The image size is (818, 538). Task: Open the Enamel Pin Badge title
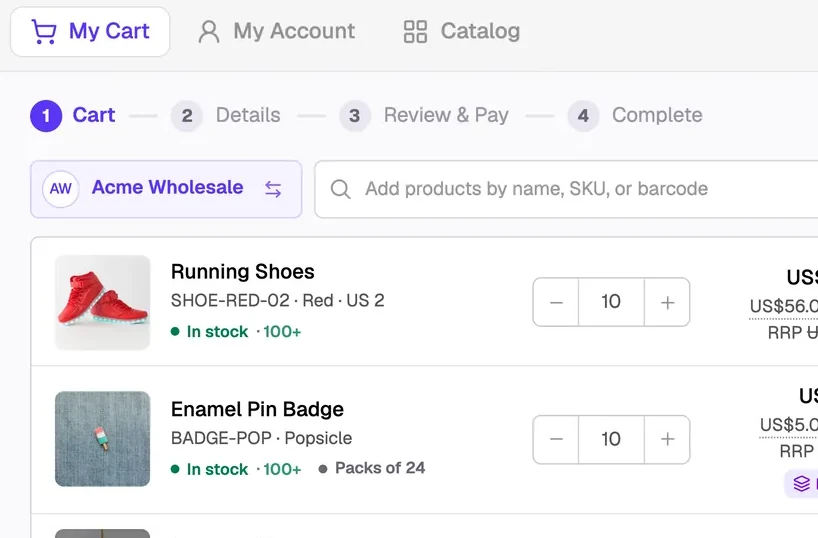(257, 410)
